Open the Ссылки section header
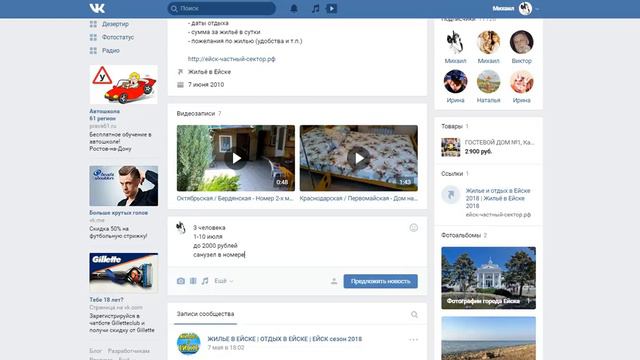Screen dimensions: 640x360 pos(455,174)
